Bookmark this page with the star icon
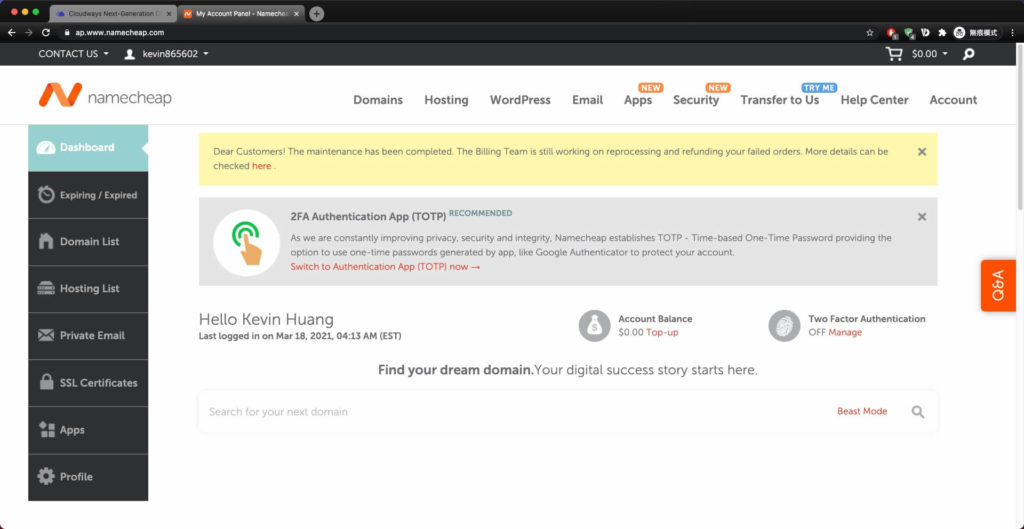 (x=869, y=32)
